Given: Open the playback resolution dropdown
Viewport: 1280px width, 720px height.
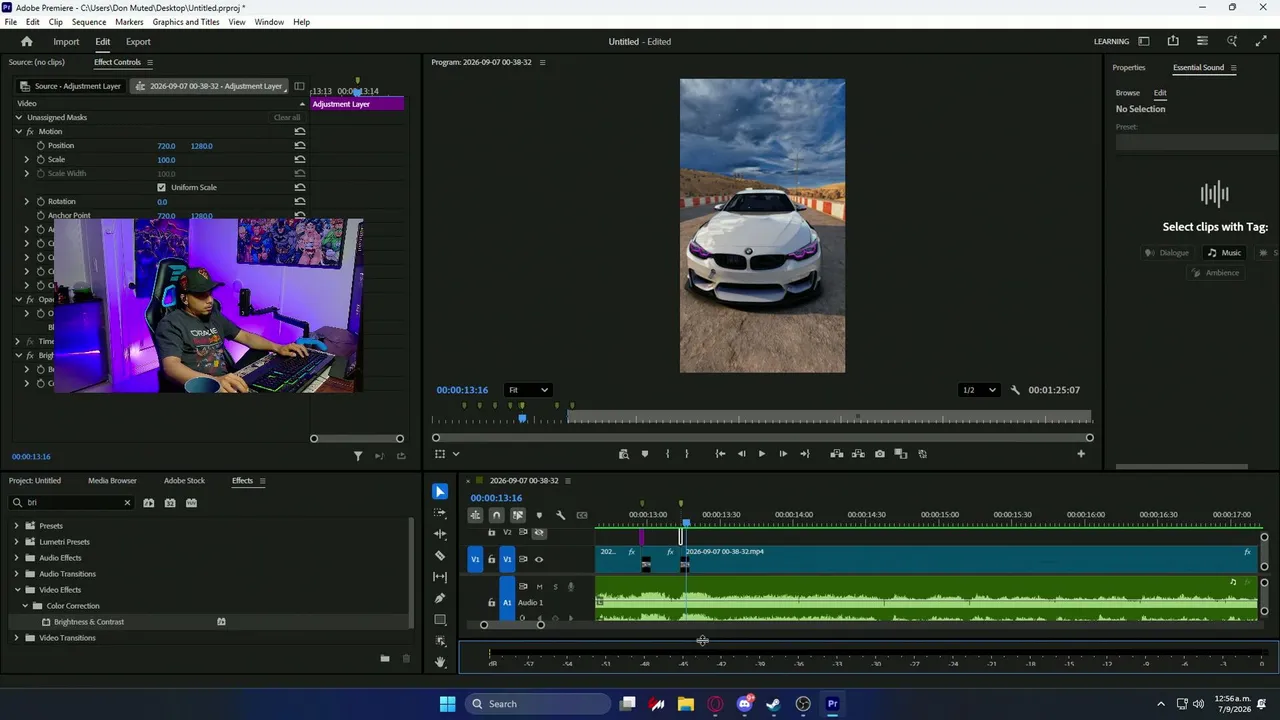Looking at the screenshot, I should (x=979, y=390).
